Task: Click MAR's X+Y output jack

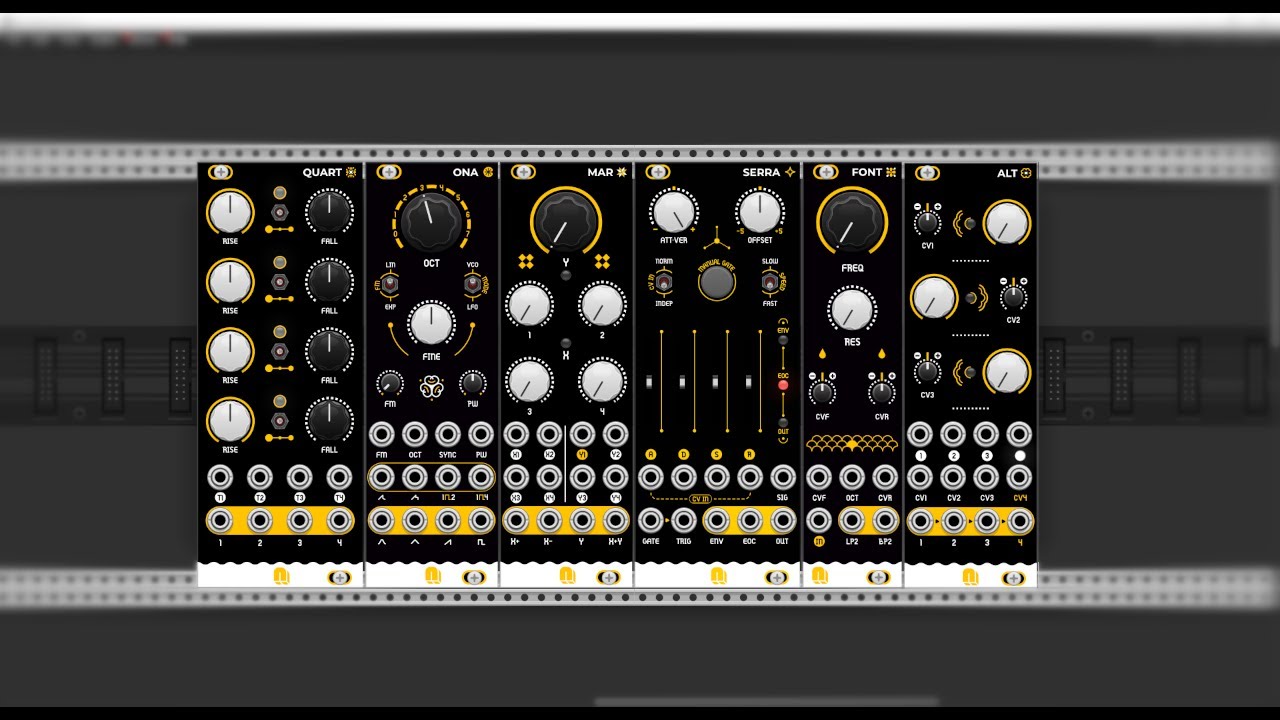Action: [x=616, y=520]
